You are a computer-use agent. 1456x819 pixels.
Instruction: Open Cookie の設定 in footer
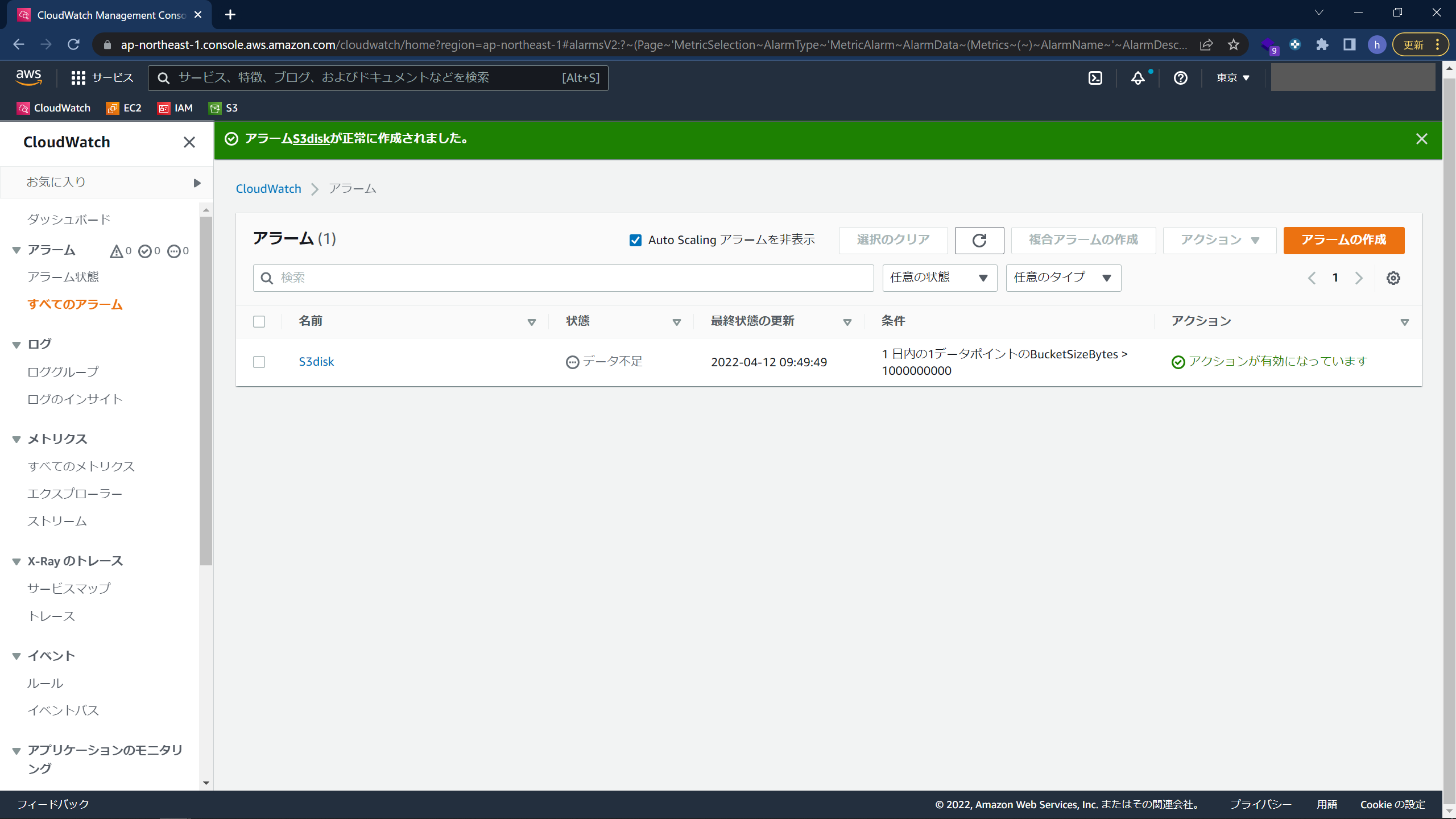pos(1392,804)
